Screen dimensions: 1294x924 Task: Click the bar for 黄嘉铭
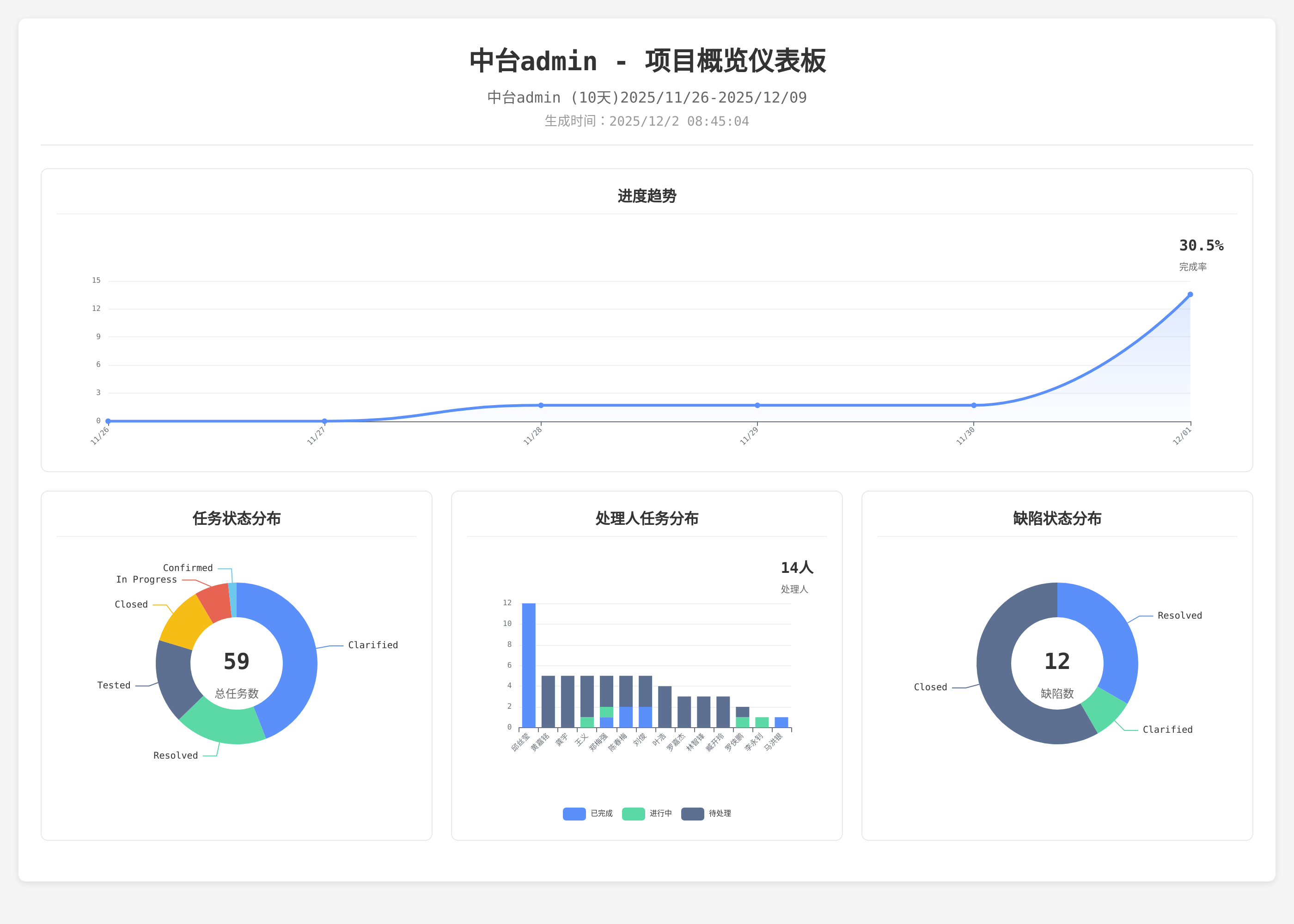tap(548, 701)
